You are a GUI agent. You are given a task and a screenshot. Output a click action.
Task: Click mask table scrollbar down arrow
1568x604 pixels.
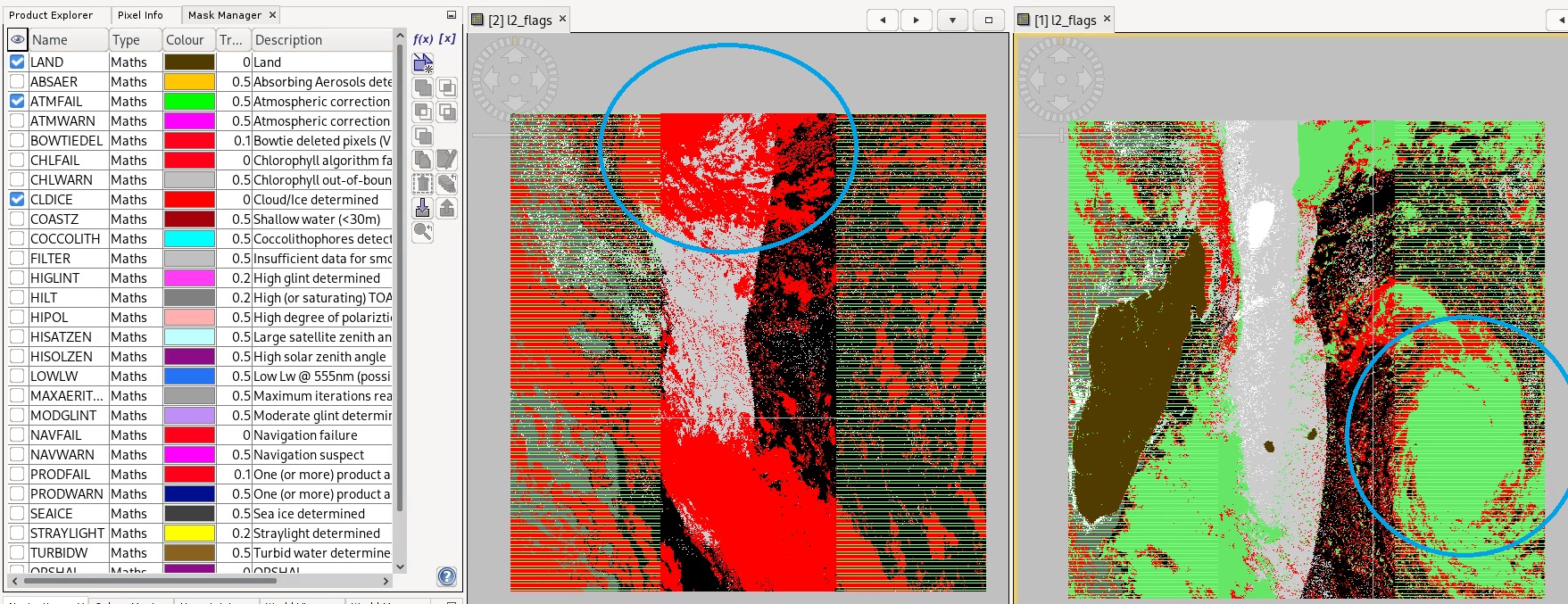coord(400,566)
